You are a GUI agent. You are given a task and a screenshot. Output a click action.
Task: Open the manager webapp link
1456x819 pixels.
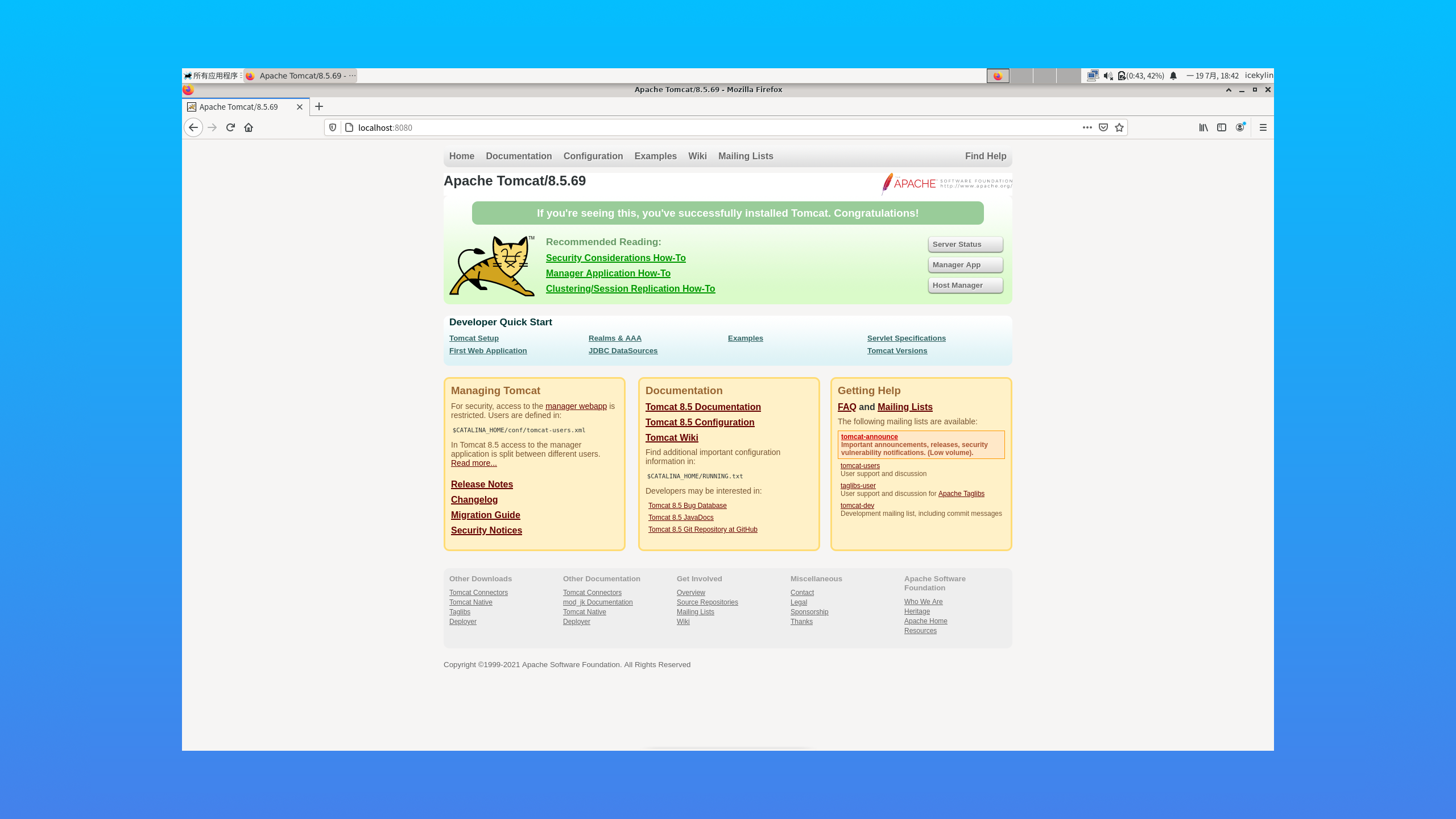coord(576,406)
